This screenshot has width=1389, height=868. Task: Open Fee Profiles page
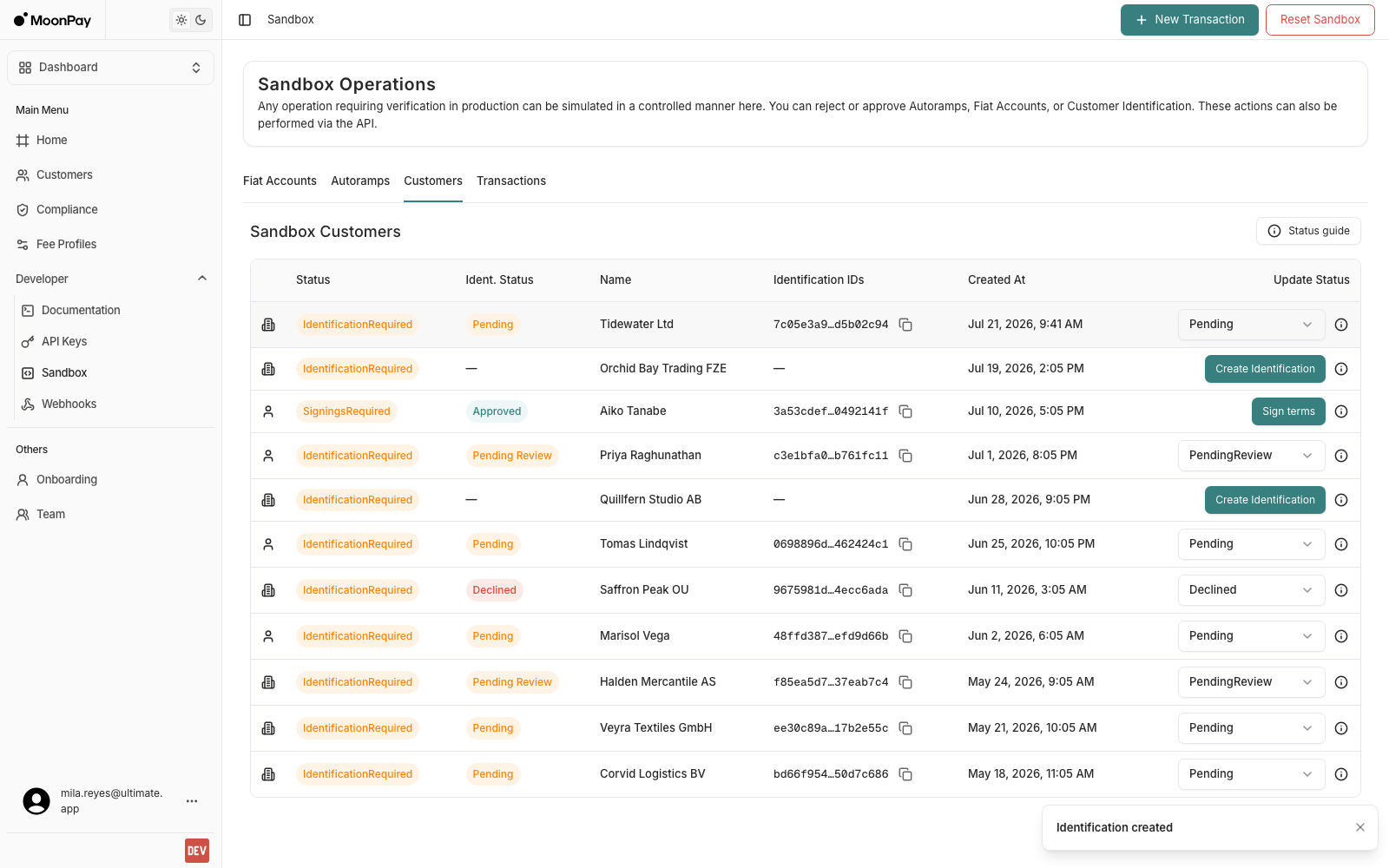coord(110,244)
